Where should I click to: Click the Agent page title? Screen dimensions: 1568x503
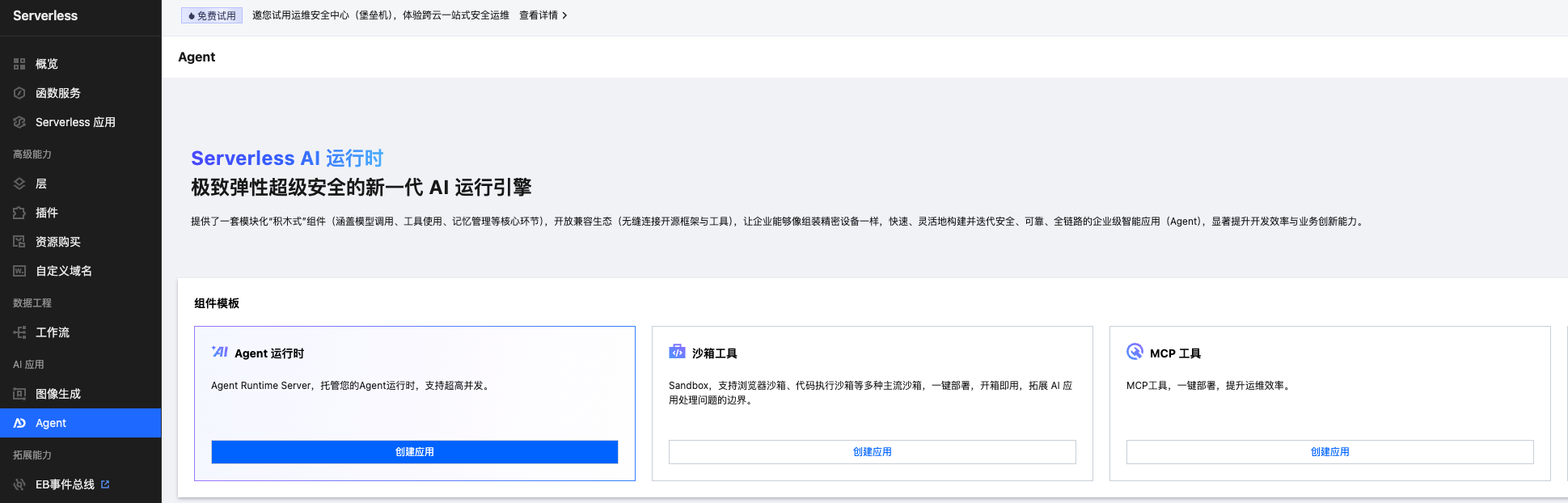click(x=197, y=57)
